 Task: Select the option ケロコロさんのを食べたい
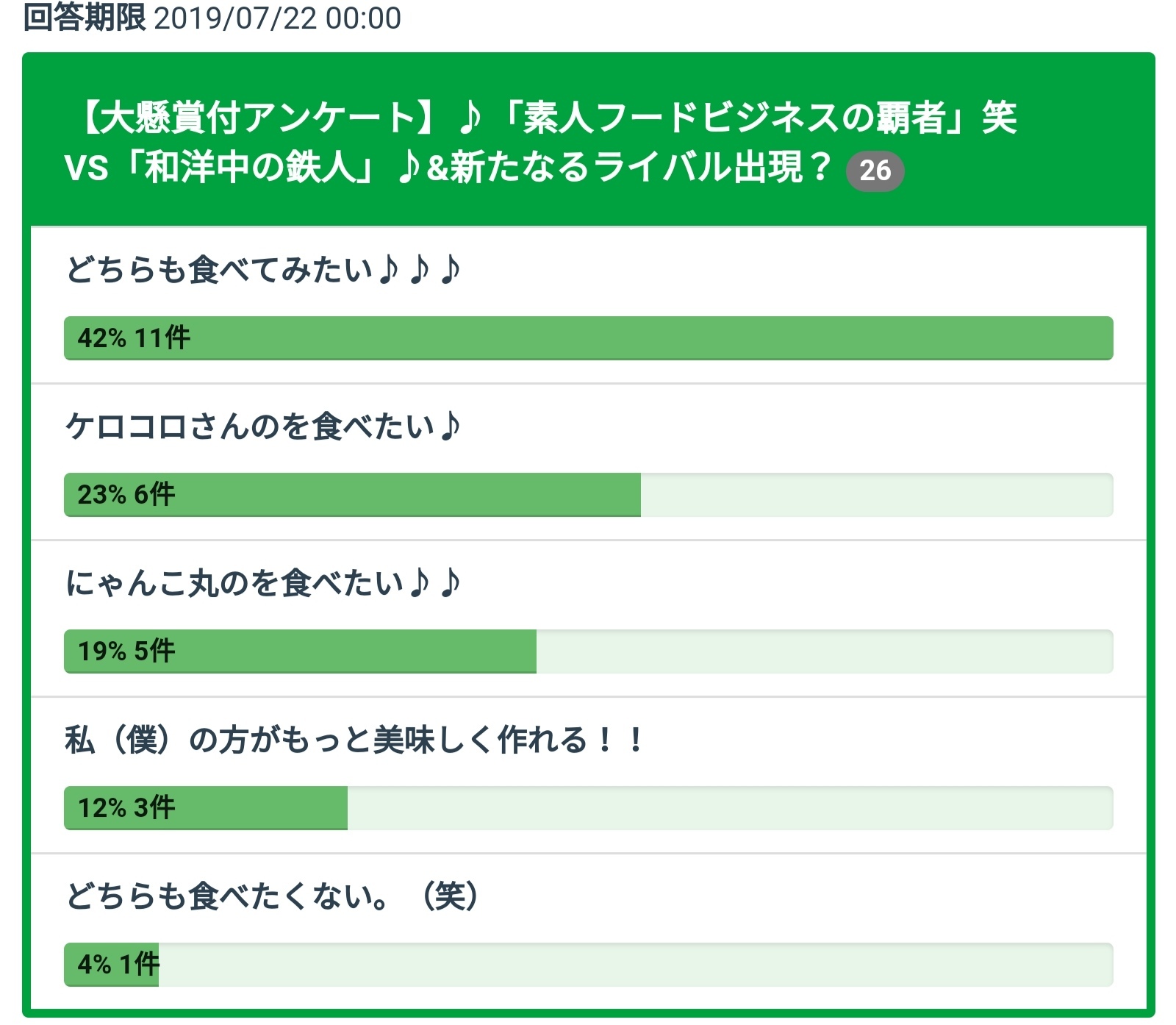[263, 426]
